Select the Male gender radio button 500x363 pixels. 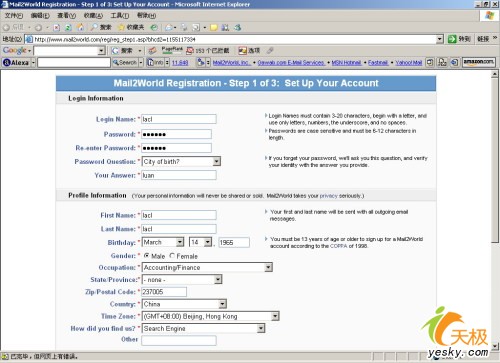[146, 256]
